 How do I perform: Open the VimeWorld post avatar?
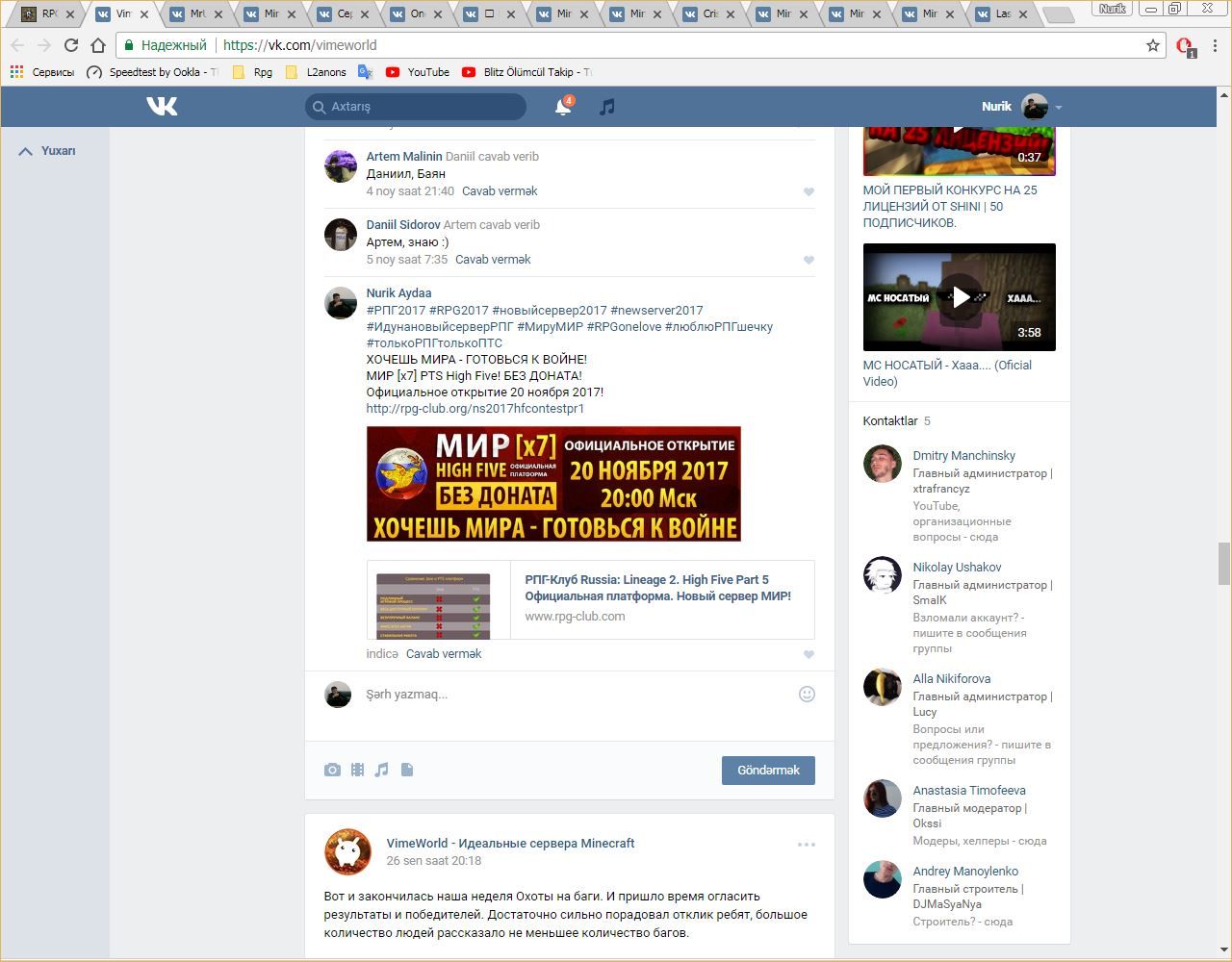347,851
